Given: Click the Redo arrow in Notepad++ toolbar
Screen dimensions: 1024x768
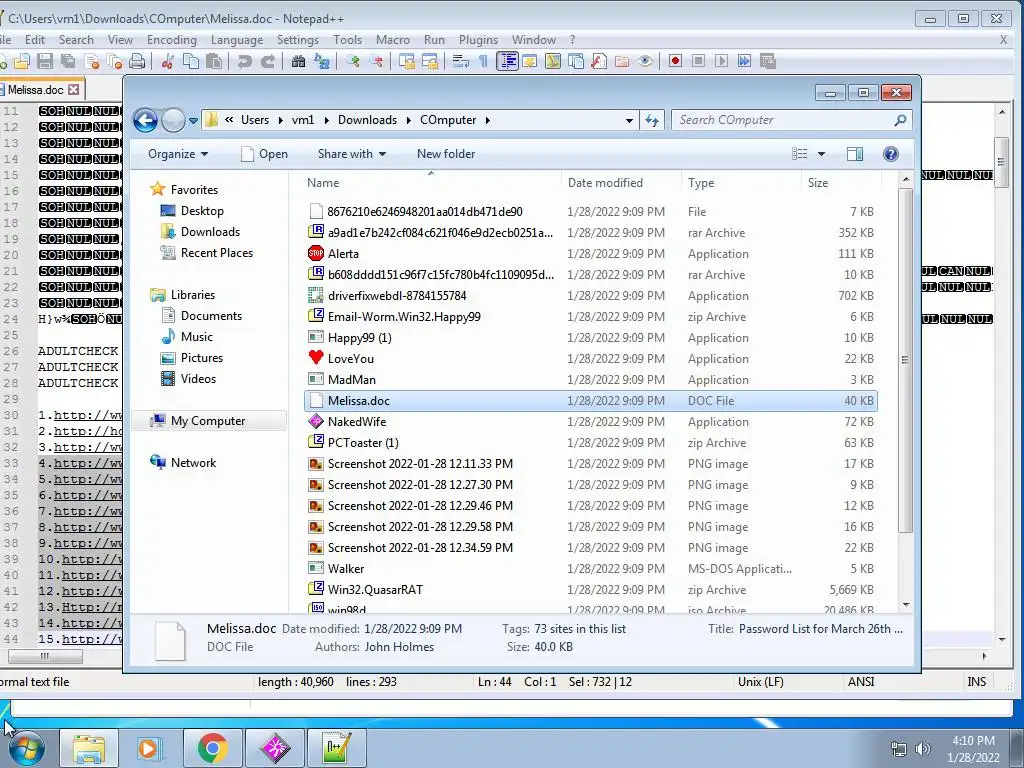Looking at the screenshot, I should pos(268,61).
